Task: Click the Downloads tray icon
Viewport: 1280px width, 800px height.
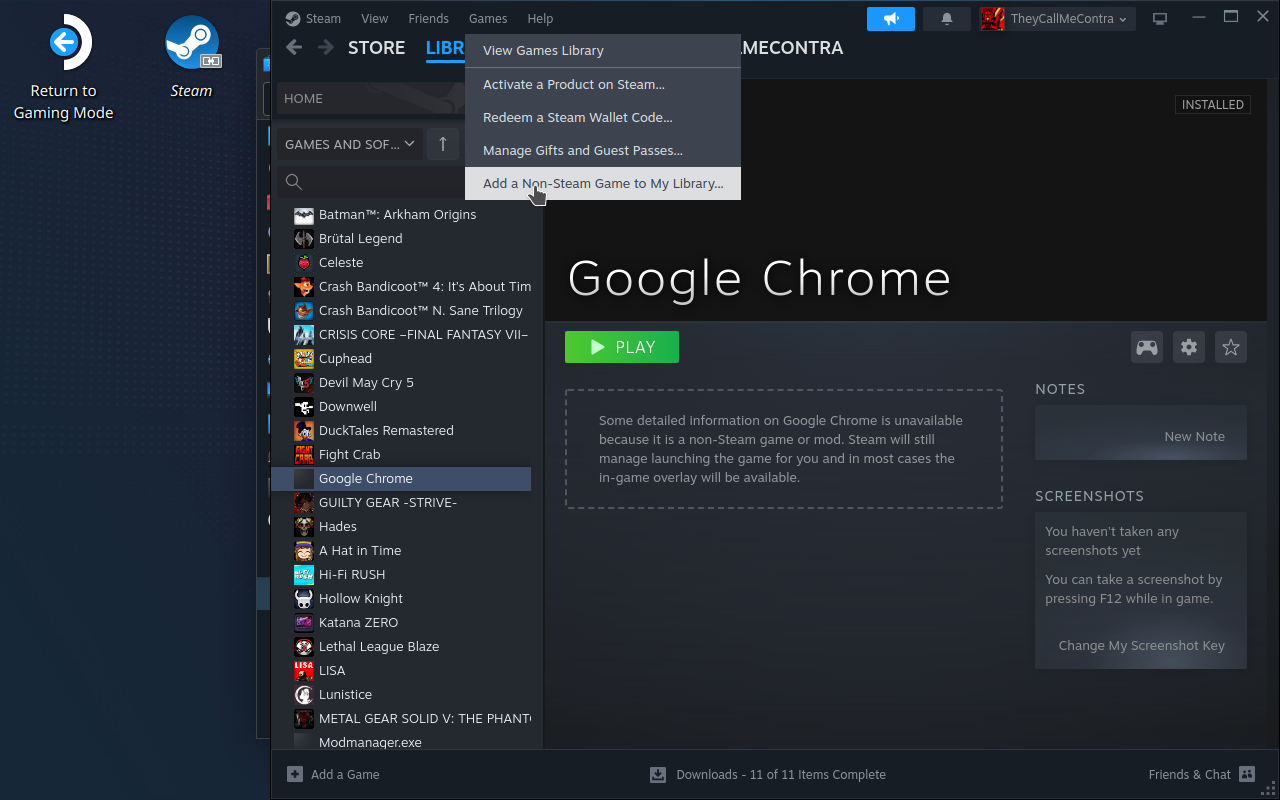Action: (658, 774)
